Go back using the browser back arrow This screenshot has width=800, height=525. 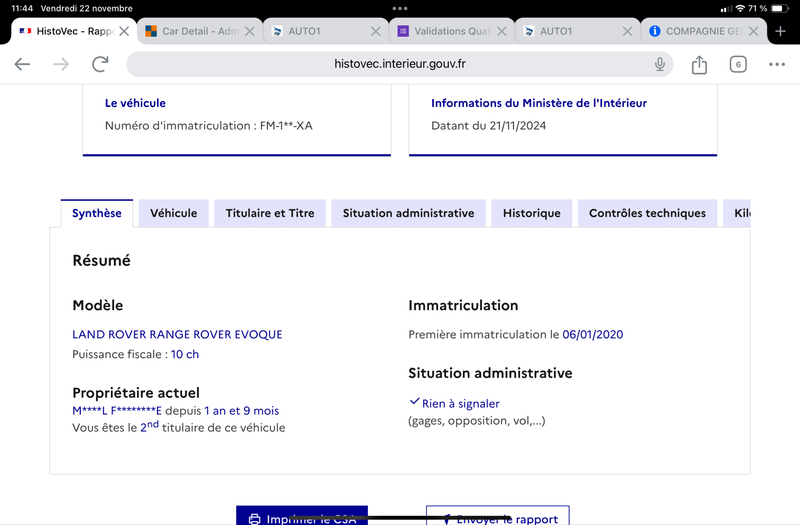click(22, 64)
